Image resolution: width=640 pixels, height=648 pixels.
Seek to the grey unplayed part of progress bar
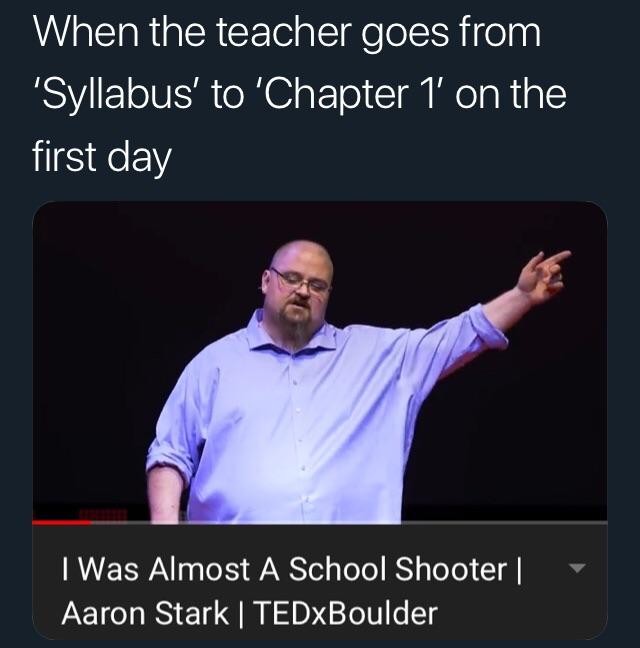(349, 522)
